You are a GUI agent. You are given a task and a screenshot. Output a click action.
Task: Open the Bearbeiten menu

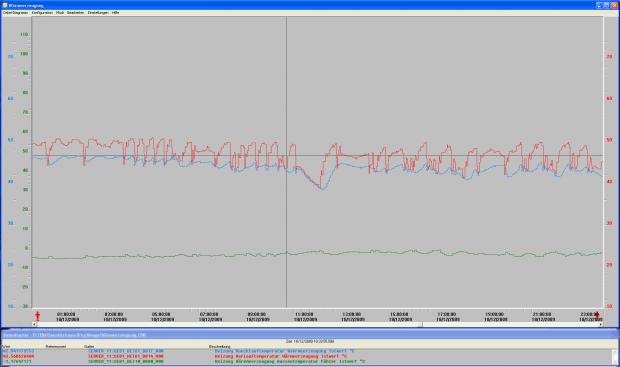click(75, 13)
